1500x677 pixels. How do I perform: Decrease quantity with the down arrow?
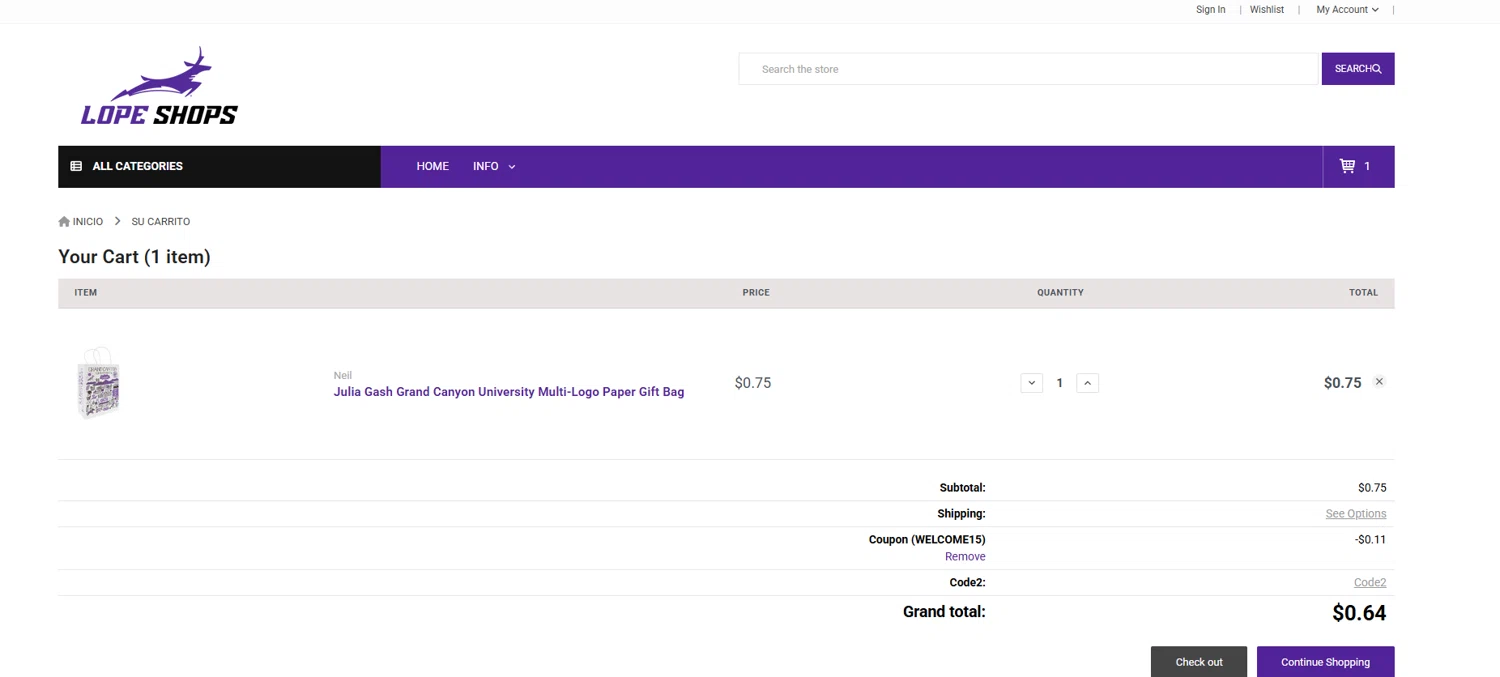(x=1032, y=383)
